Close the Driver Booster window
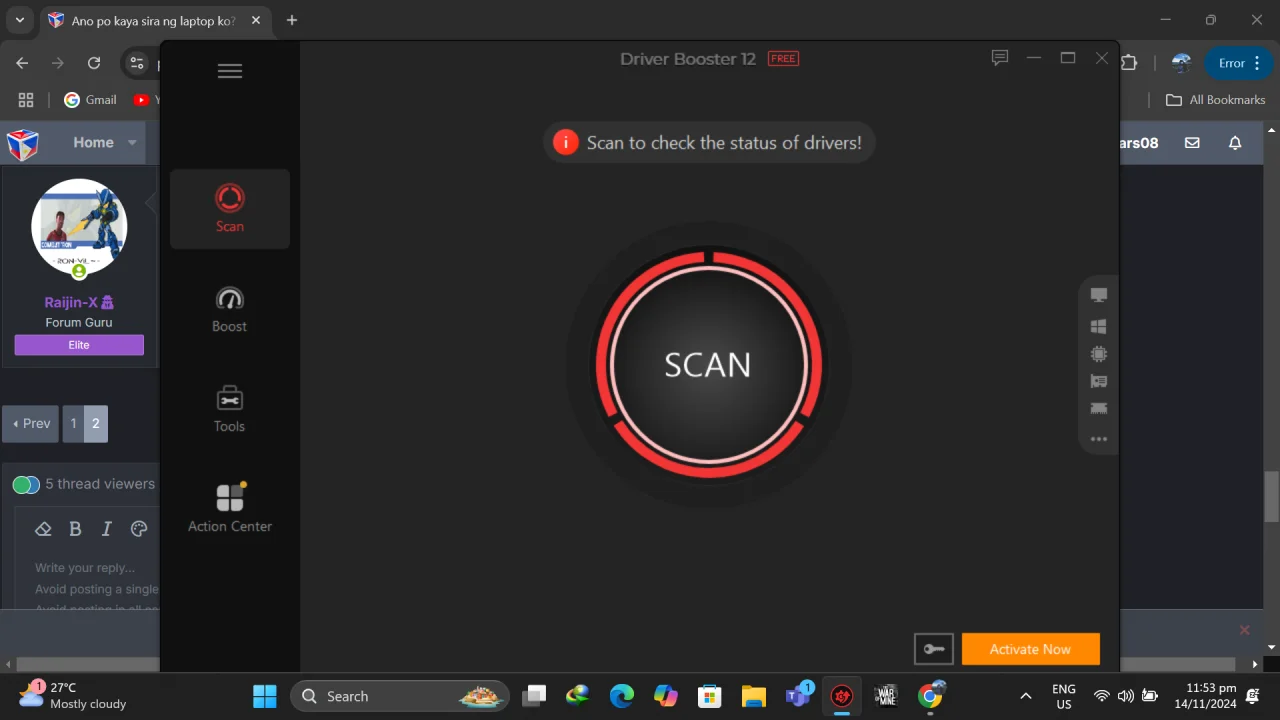Viewport: 1280px width, 720px height. tap(1102, 58)
